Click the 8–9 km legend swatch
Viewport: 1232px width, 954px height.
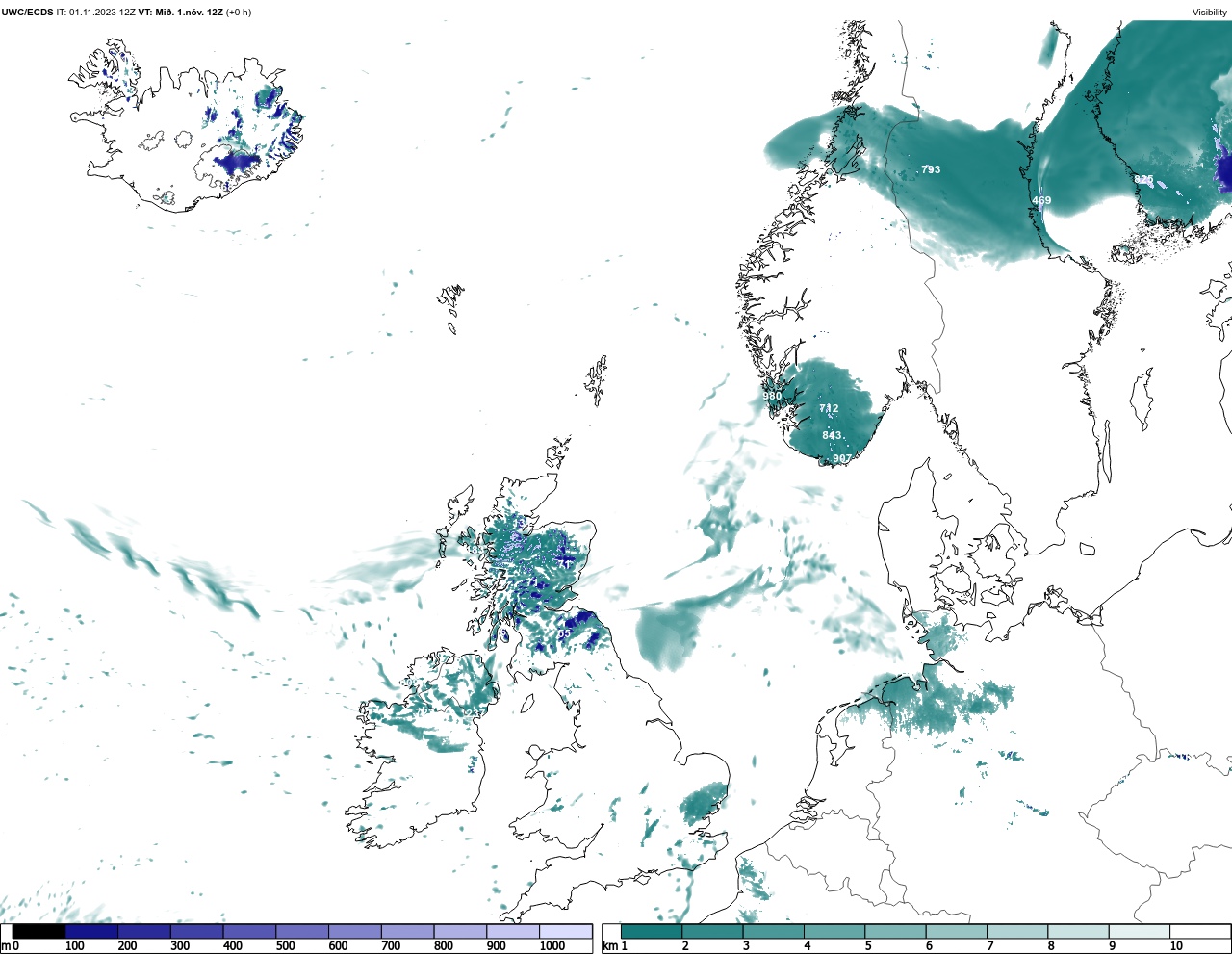[1078, 931]
